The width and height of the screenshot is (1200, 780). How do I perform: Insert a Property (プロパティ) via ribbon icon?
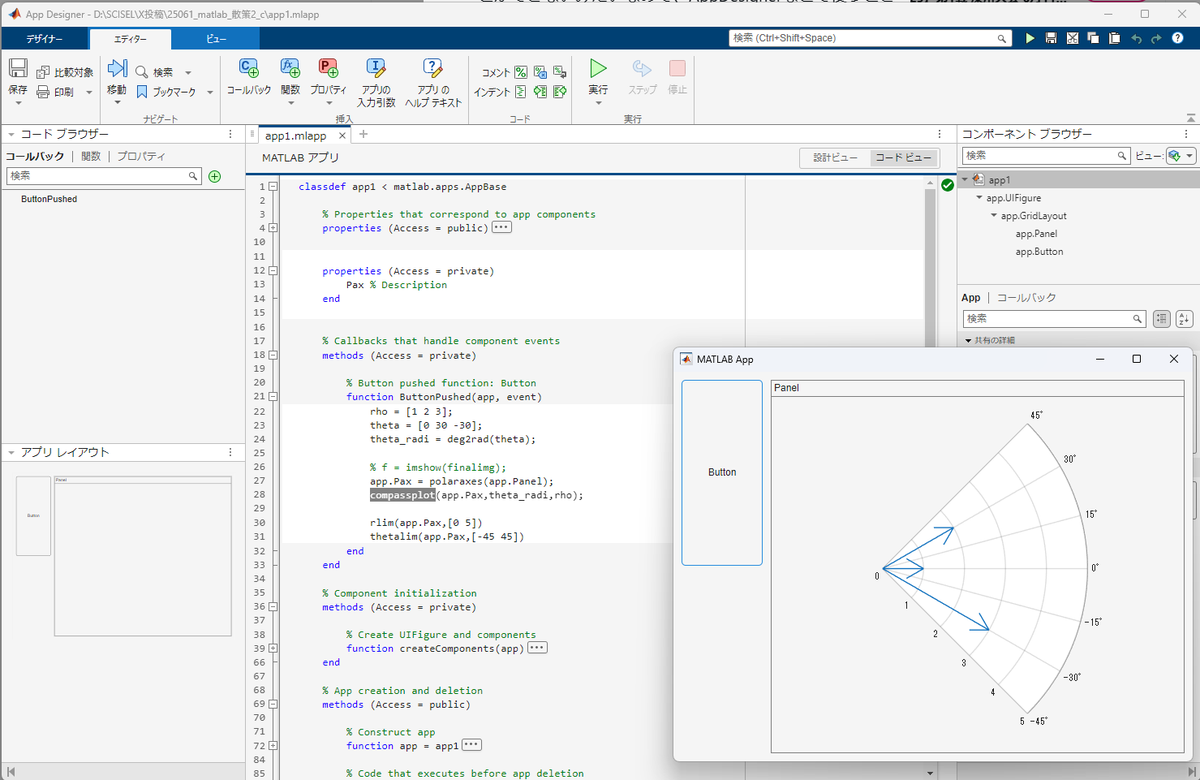[x=328, y=67]
